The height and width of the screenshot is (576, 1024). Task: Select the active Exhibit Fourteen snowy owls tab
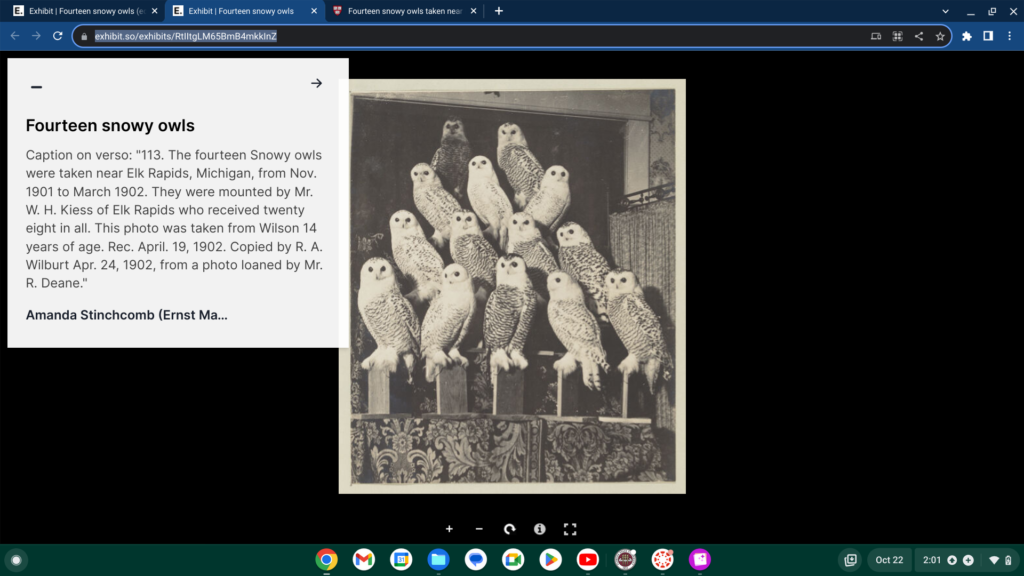[x=242, y=11]
